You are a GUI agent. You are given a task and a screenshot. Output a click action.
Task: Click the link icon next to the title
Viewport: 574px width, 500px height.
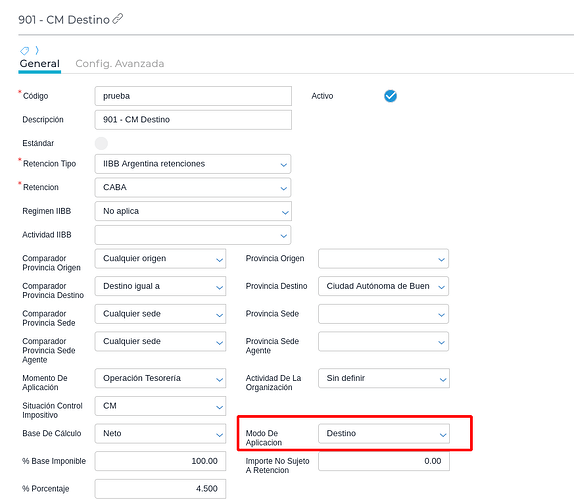click(x=118, y=19)
